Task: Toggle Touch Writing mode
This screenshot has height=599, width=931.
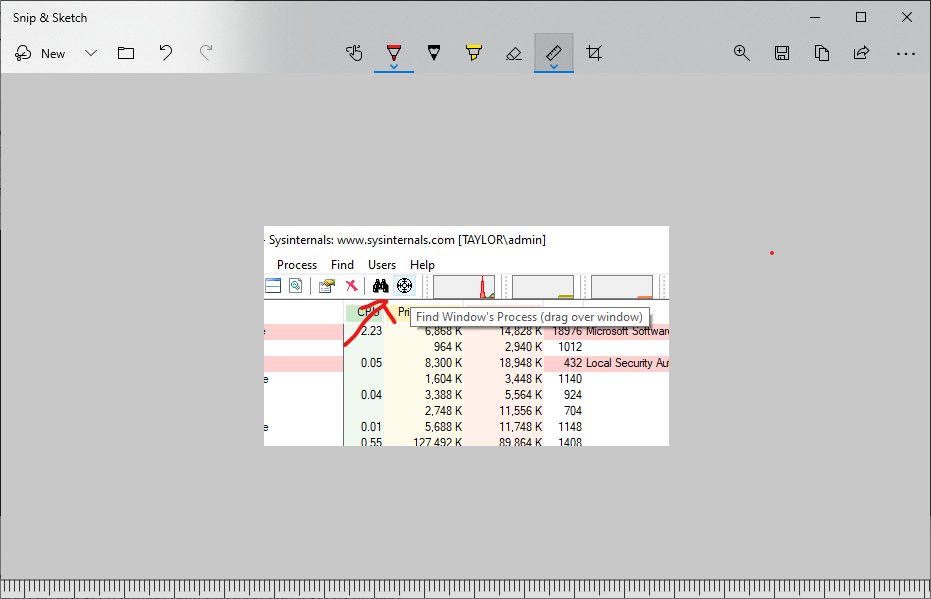Action: [354, 53]
